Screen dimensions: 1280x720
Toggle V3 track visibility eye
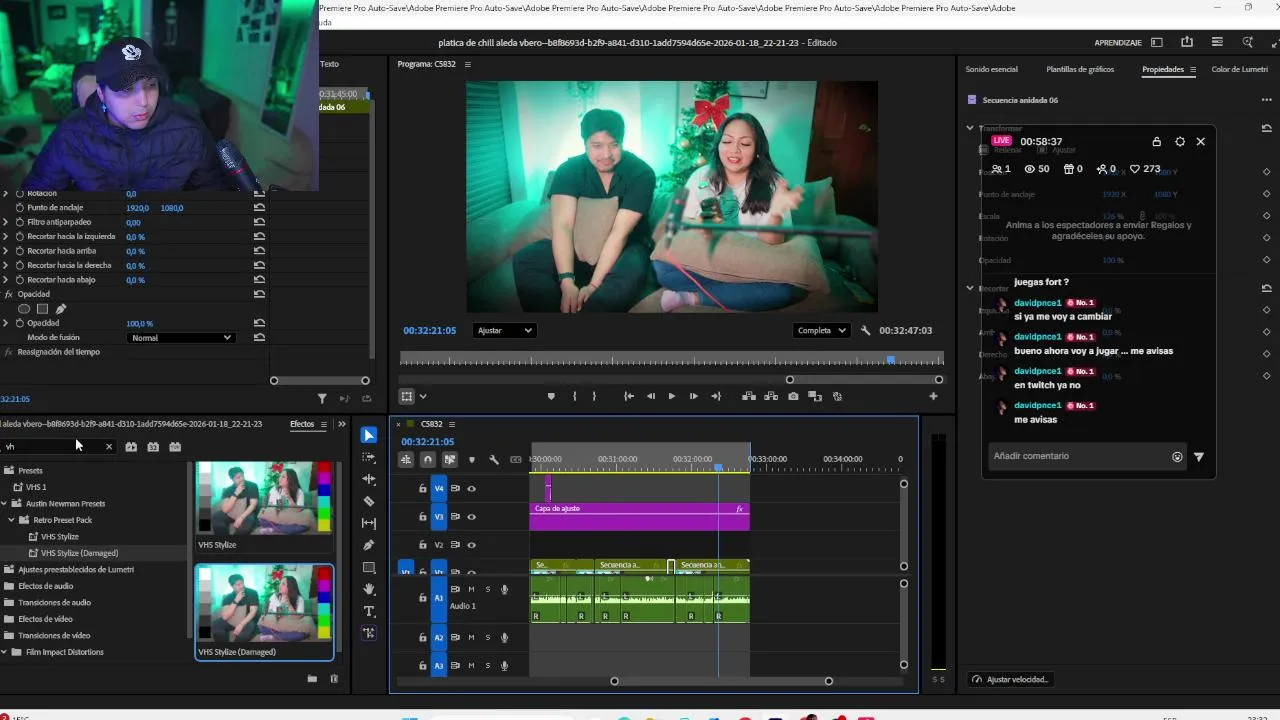pos(471,517)
